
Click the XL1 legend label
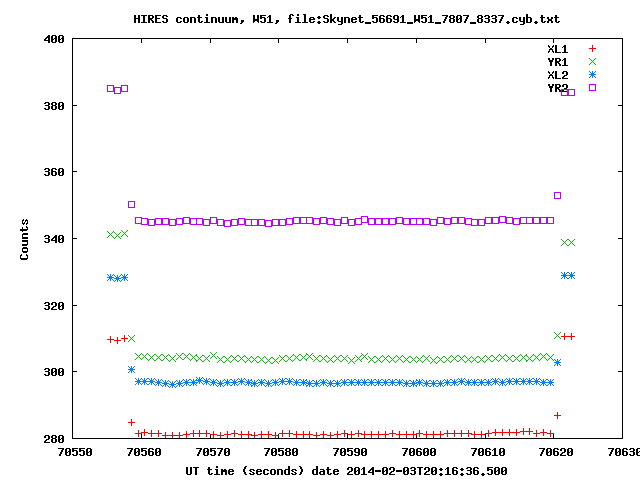558,49
